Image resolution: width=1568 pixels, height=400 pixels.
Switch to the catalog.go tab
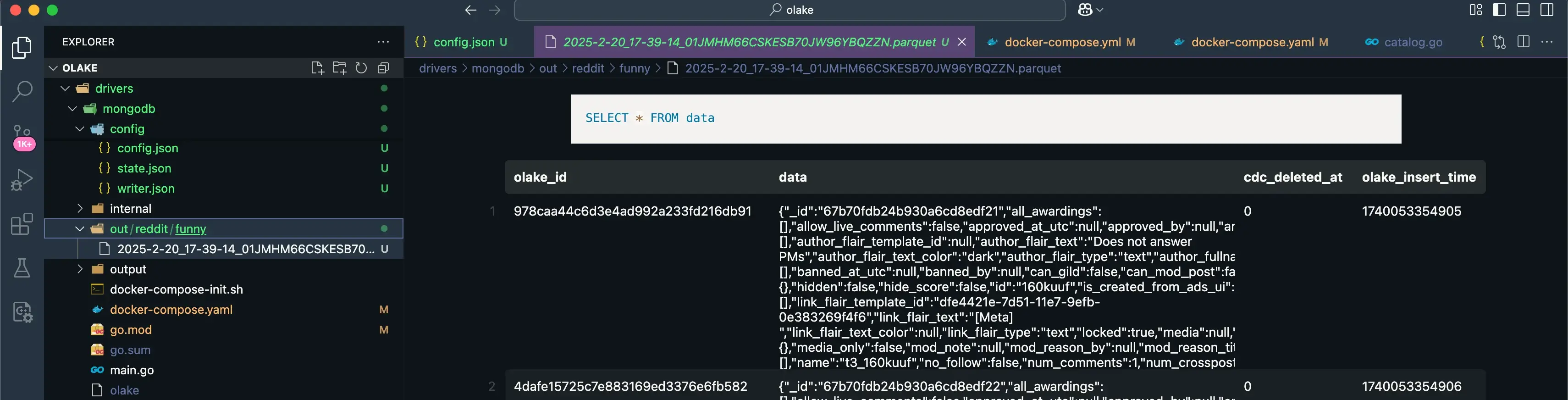click(x=1412, y=42)
